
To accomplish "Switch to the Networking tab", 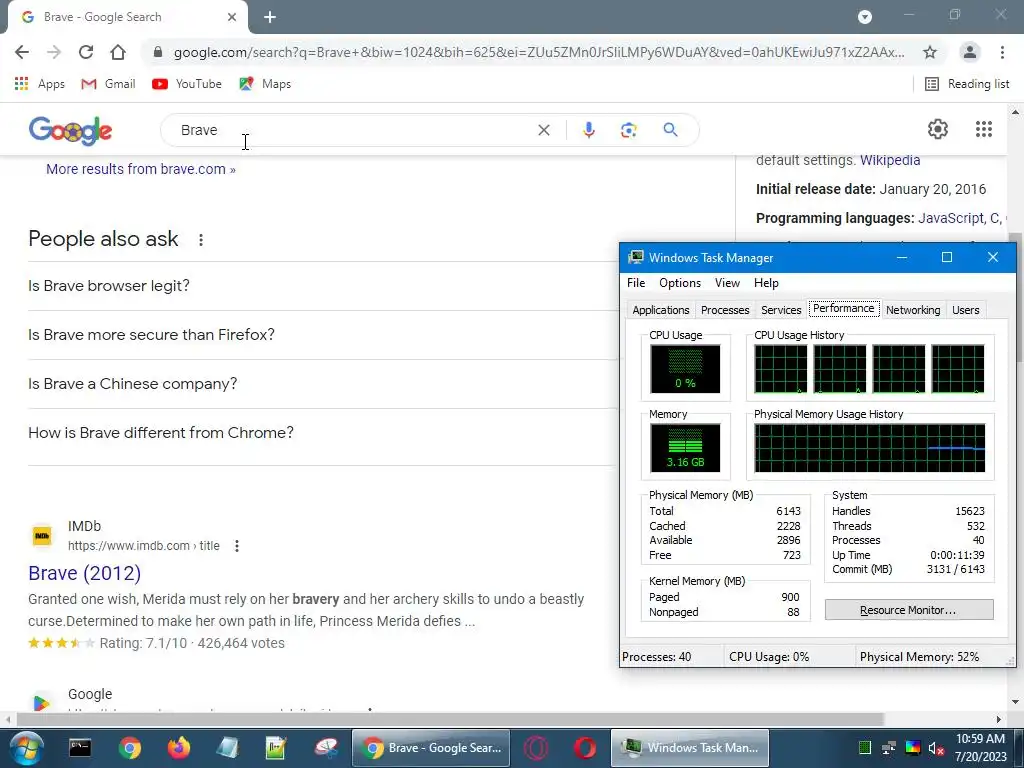I will [x=913, y=310].
